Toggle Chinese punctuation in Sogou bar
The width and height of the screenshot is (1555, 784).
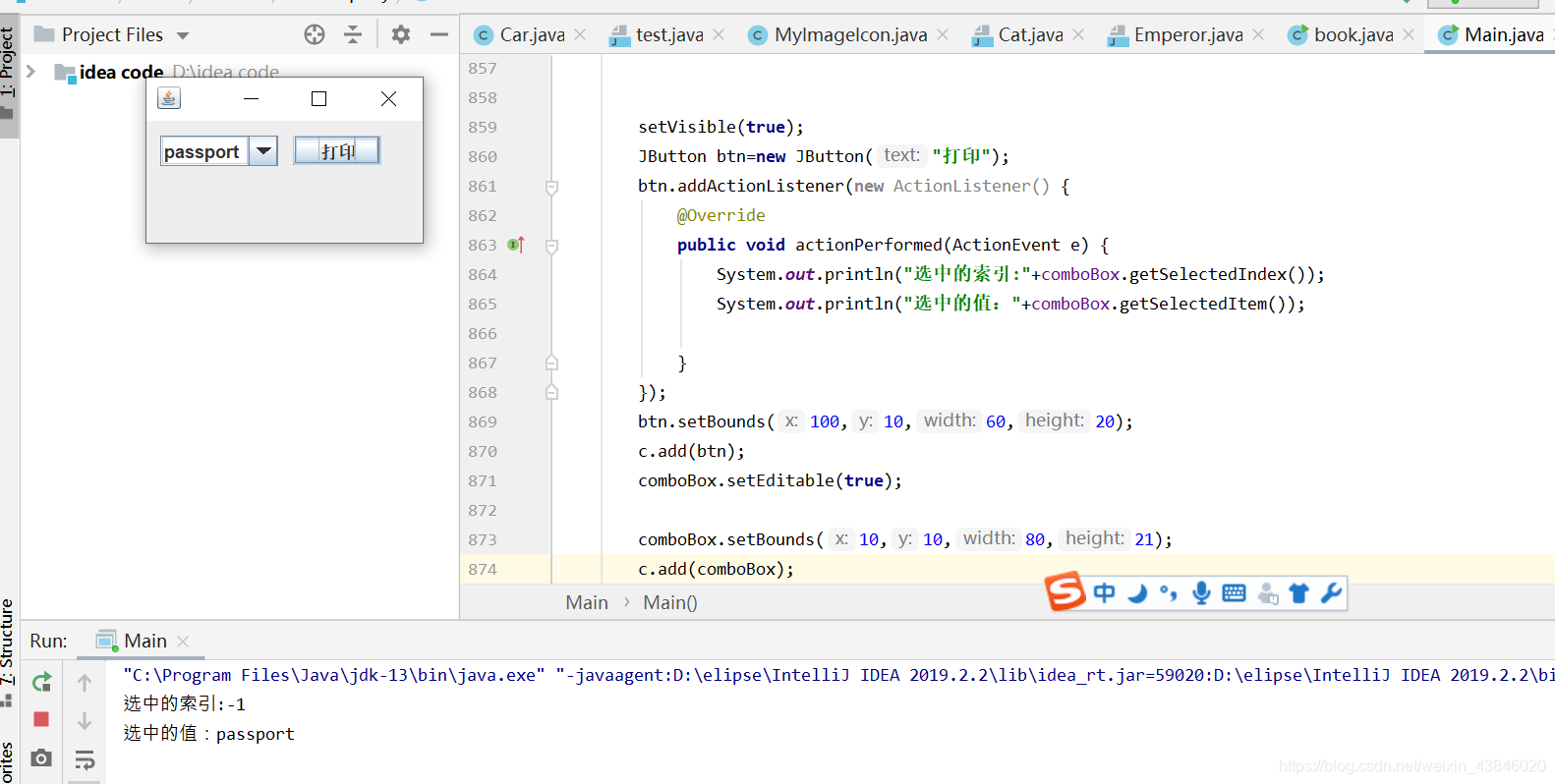click(x=1169, y=592)
